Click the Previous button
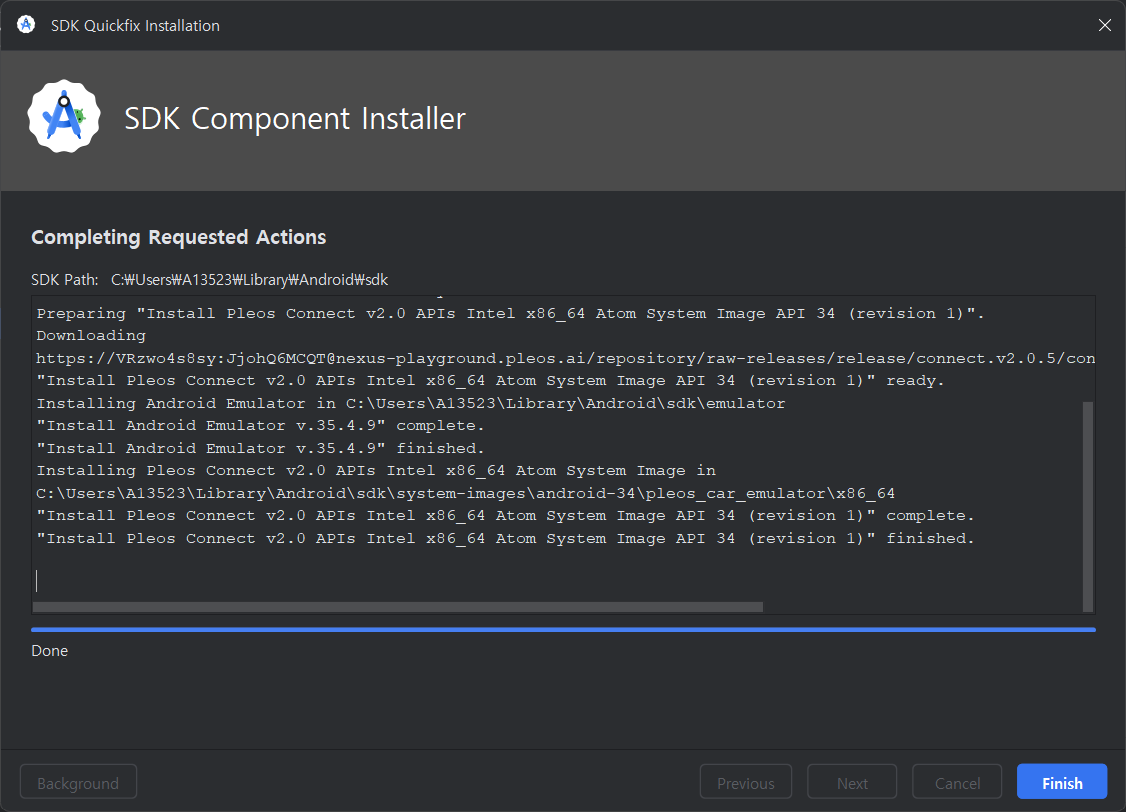Viewport: 1126px width, 812px height. click(745, 783)
